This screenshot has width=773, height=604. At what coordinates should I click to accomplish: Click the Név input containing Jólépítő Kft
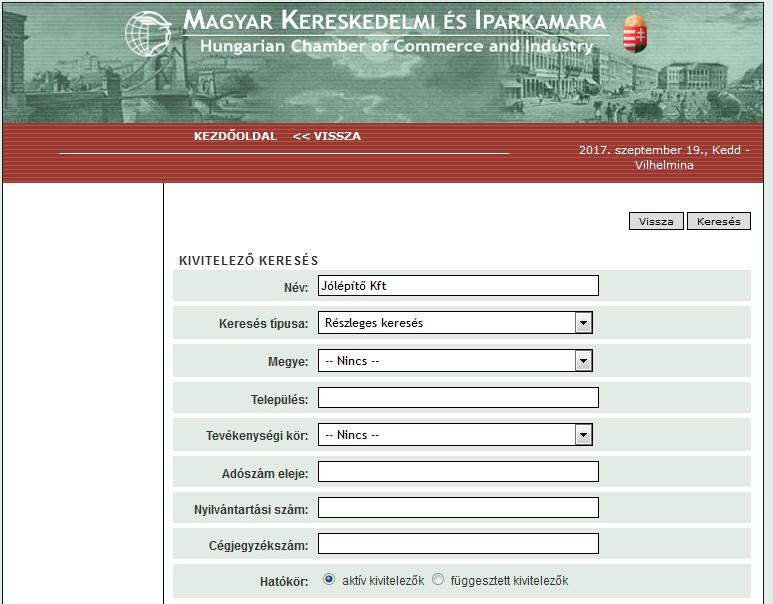point(458,286)
